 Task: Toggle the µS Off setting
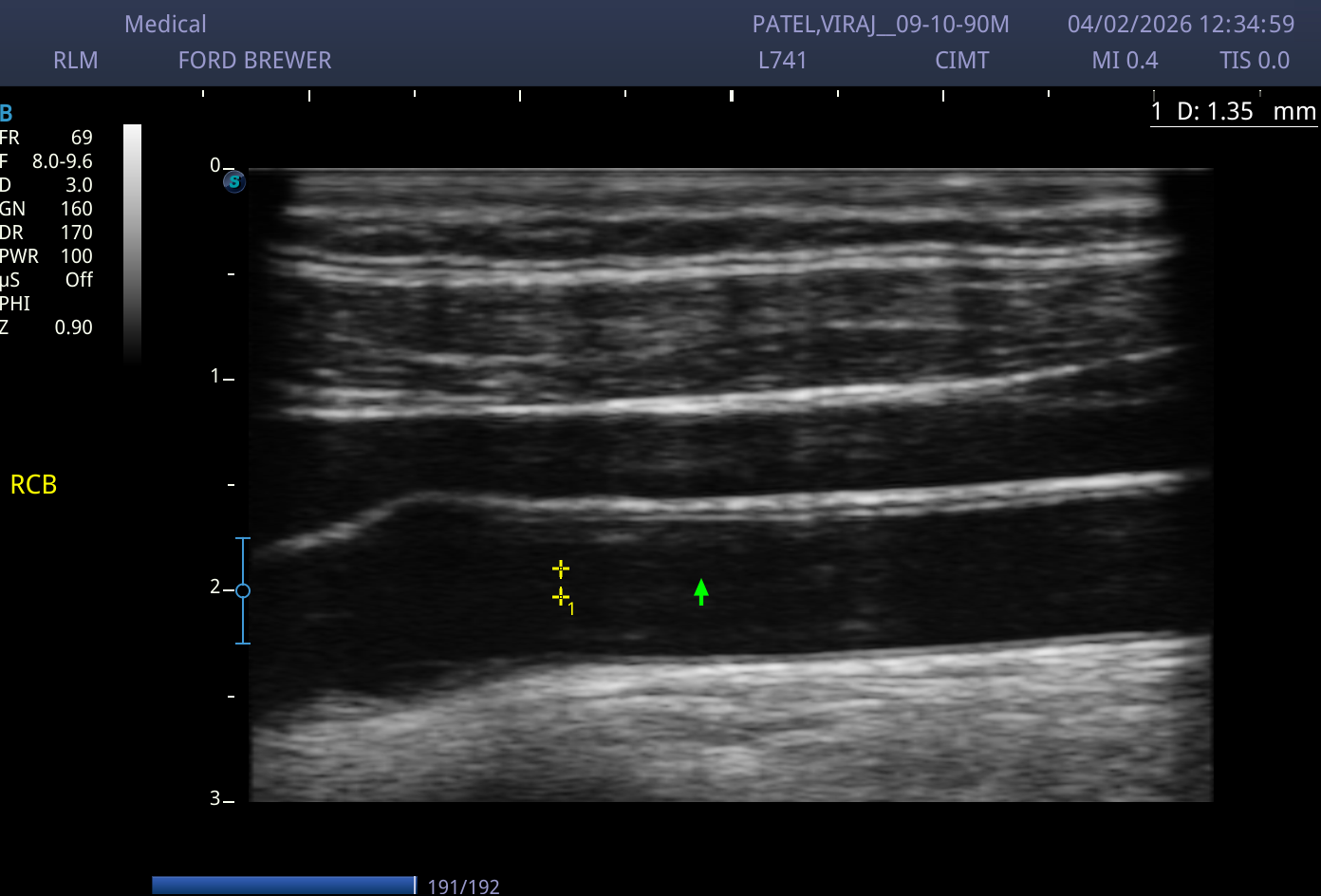(x=47, y=280)
